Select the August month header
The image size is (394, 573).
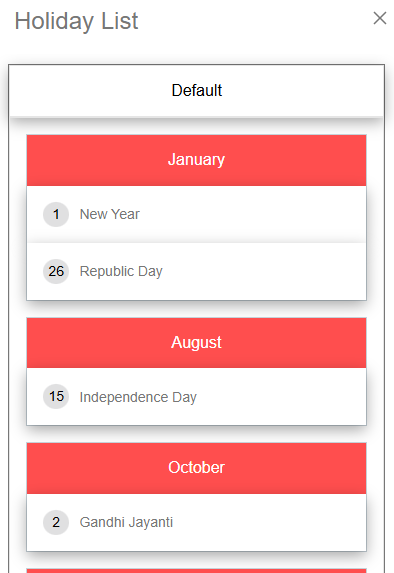197,343
